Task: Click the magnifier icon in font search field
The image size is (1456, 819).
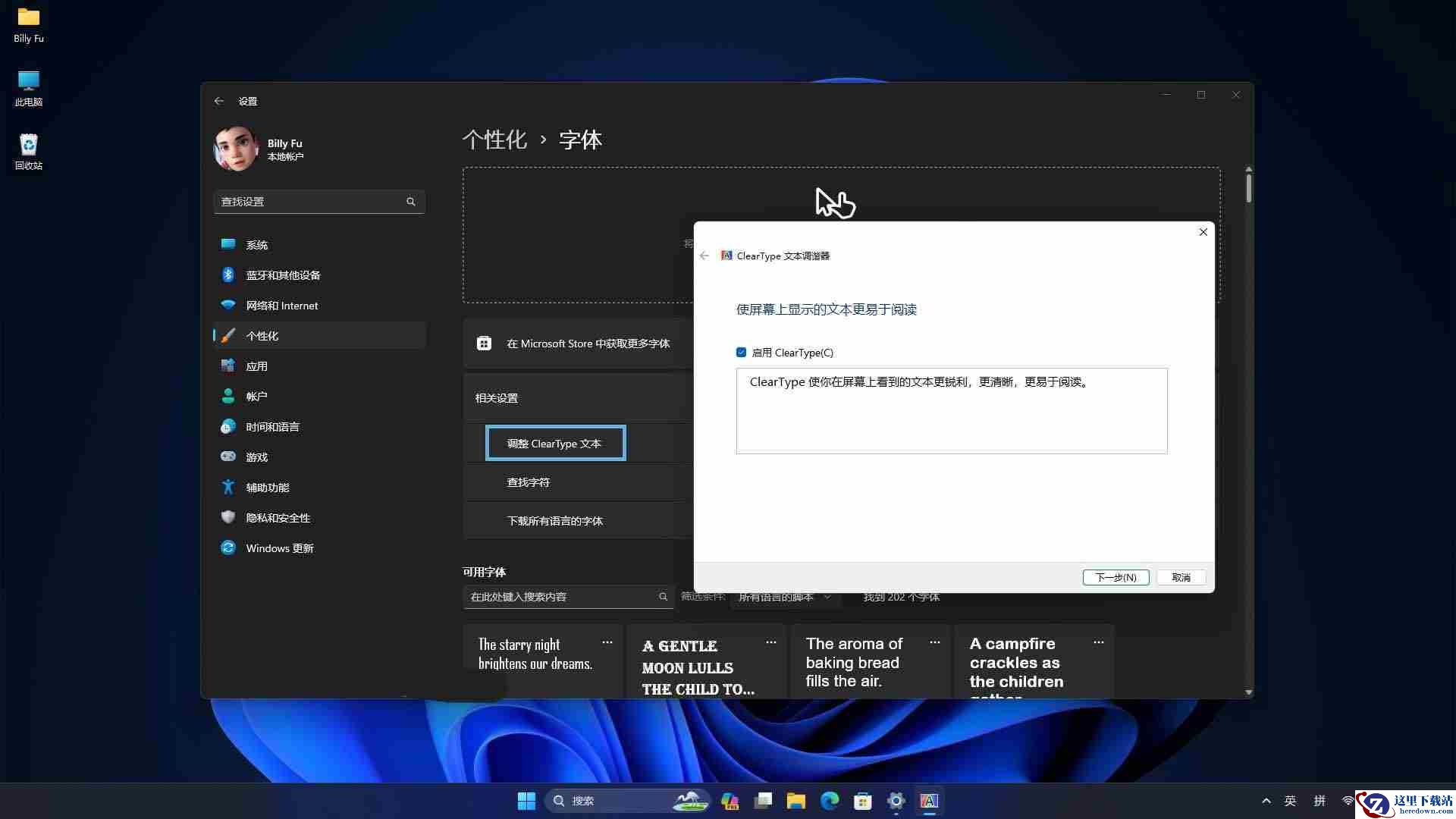Action: [663, 597]
